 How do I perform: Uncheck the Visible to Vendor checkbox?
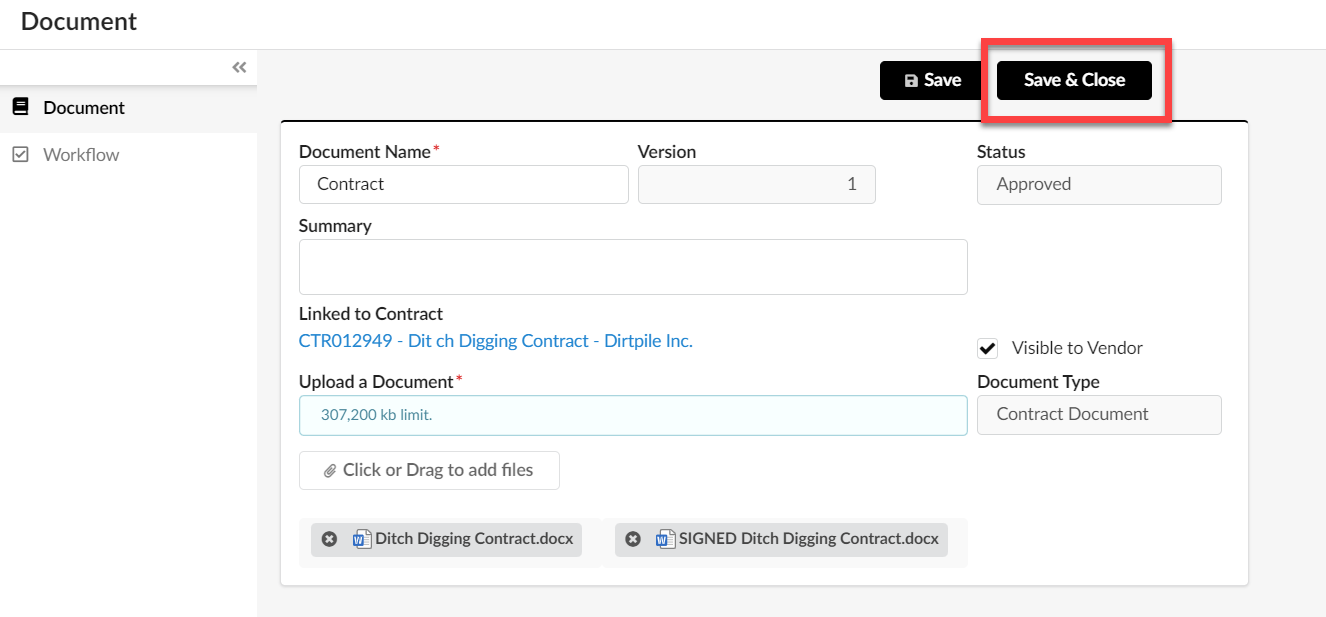[988, 348]
